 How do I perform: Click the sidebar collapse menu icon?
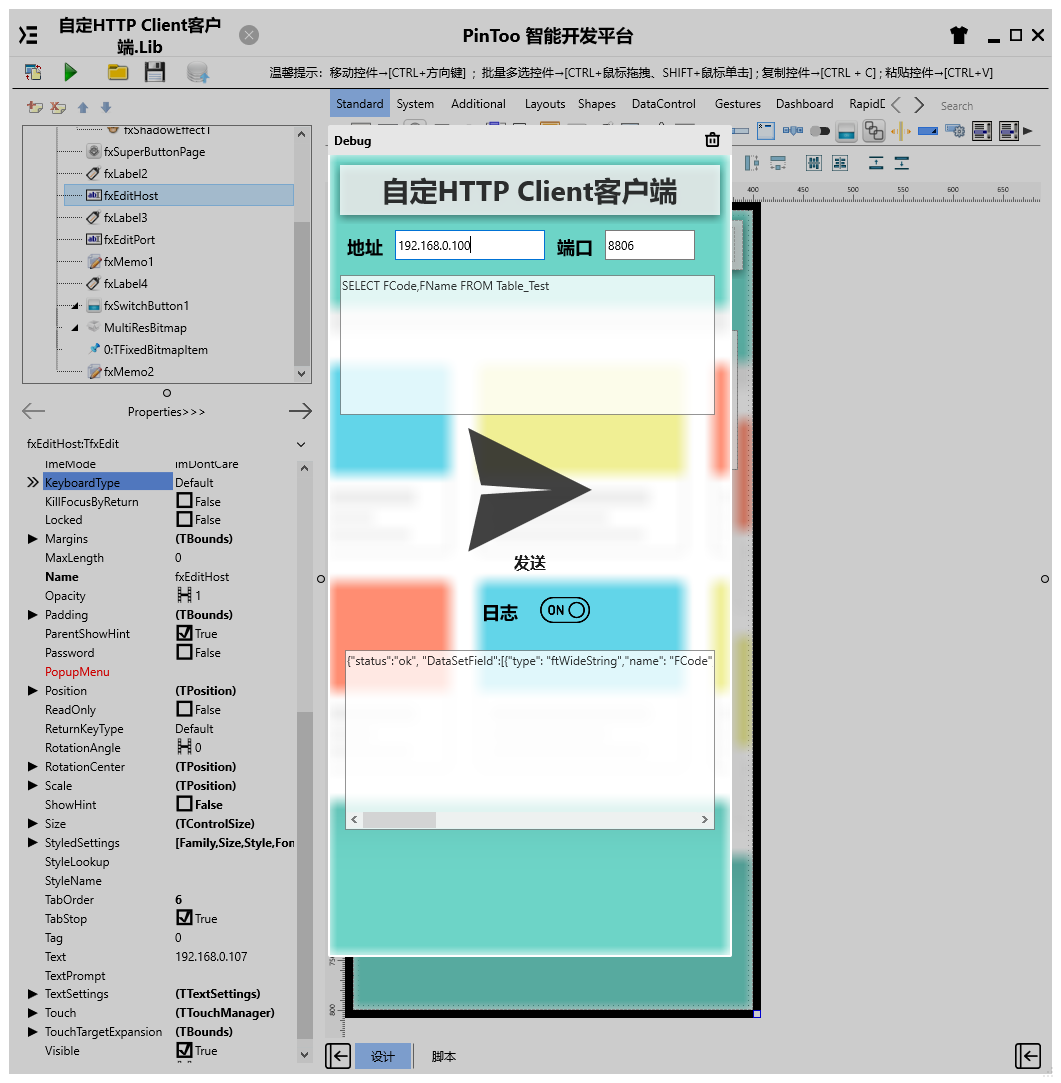click(28, 35)
